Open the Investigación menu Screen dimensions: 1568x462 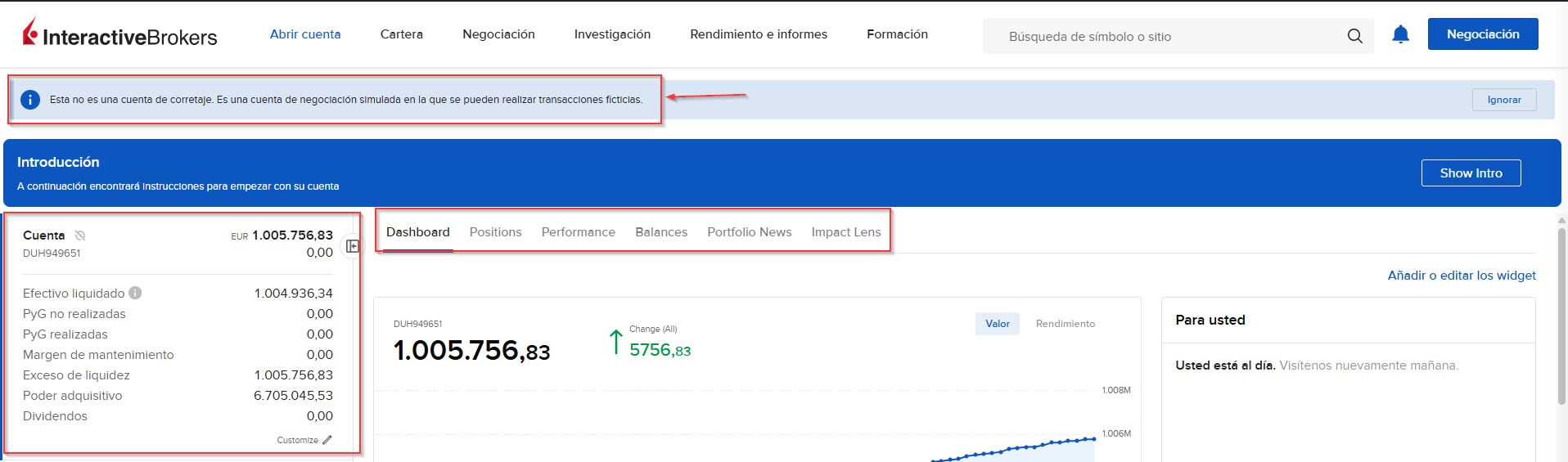(x=612, y=34)
